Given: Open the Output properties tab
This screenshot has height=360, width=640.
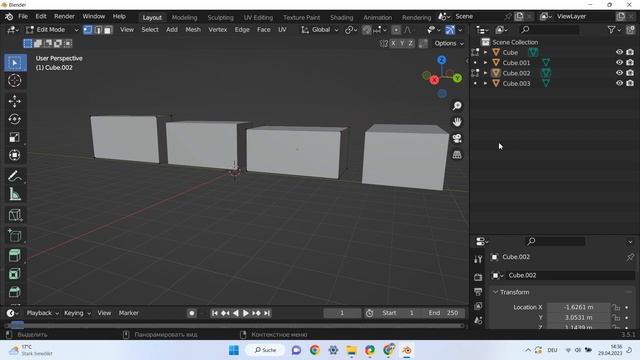Looking at the screenshot, I should 478,292.
